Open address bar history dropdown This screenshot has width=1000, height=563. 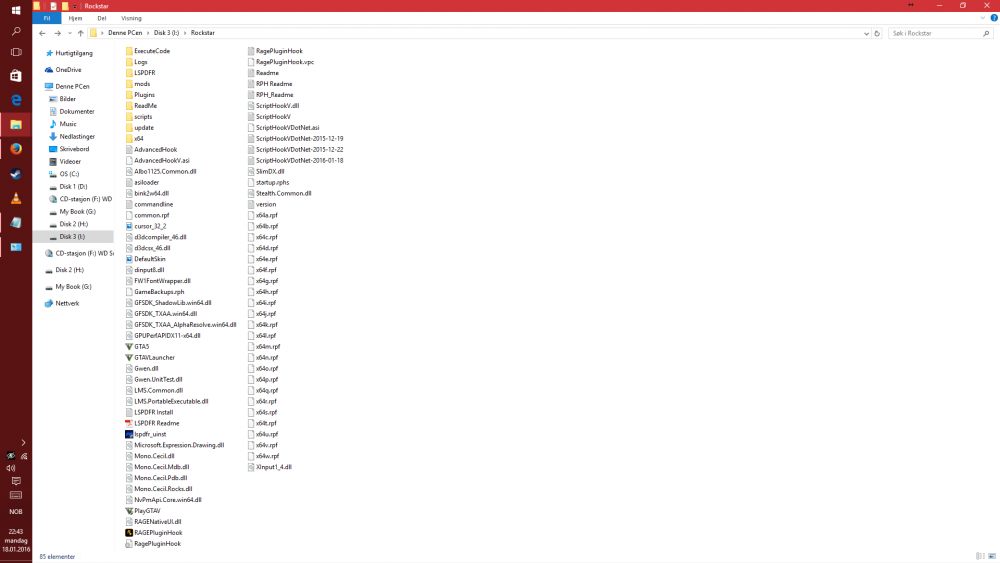[x=866, y=33]
